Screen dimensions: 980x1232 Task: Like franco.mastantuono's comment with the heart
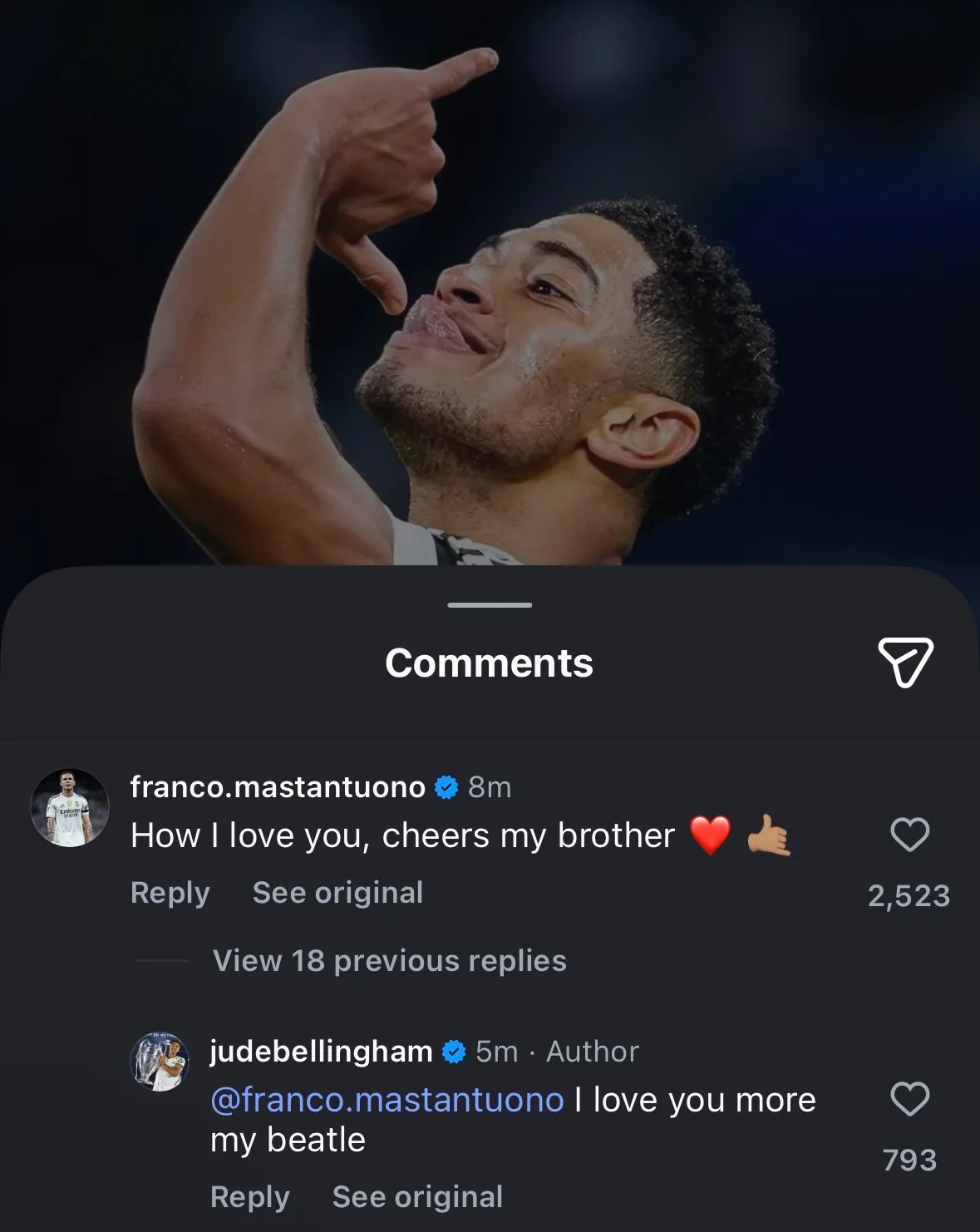(x=909, y=834)
